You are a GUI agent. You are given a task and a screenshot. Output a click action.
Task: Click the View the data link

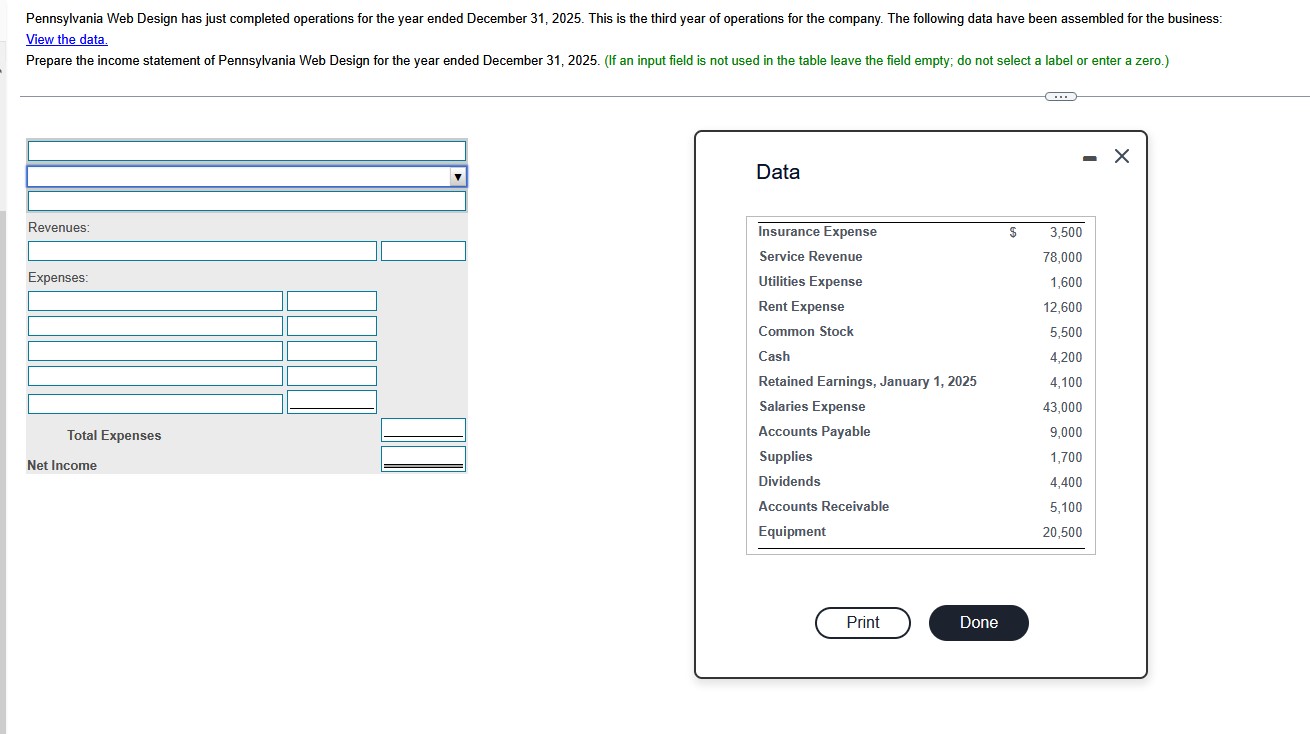tap(66, 39)
